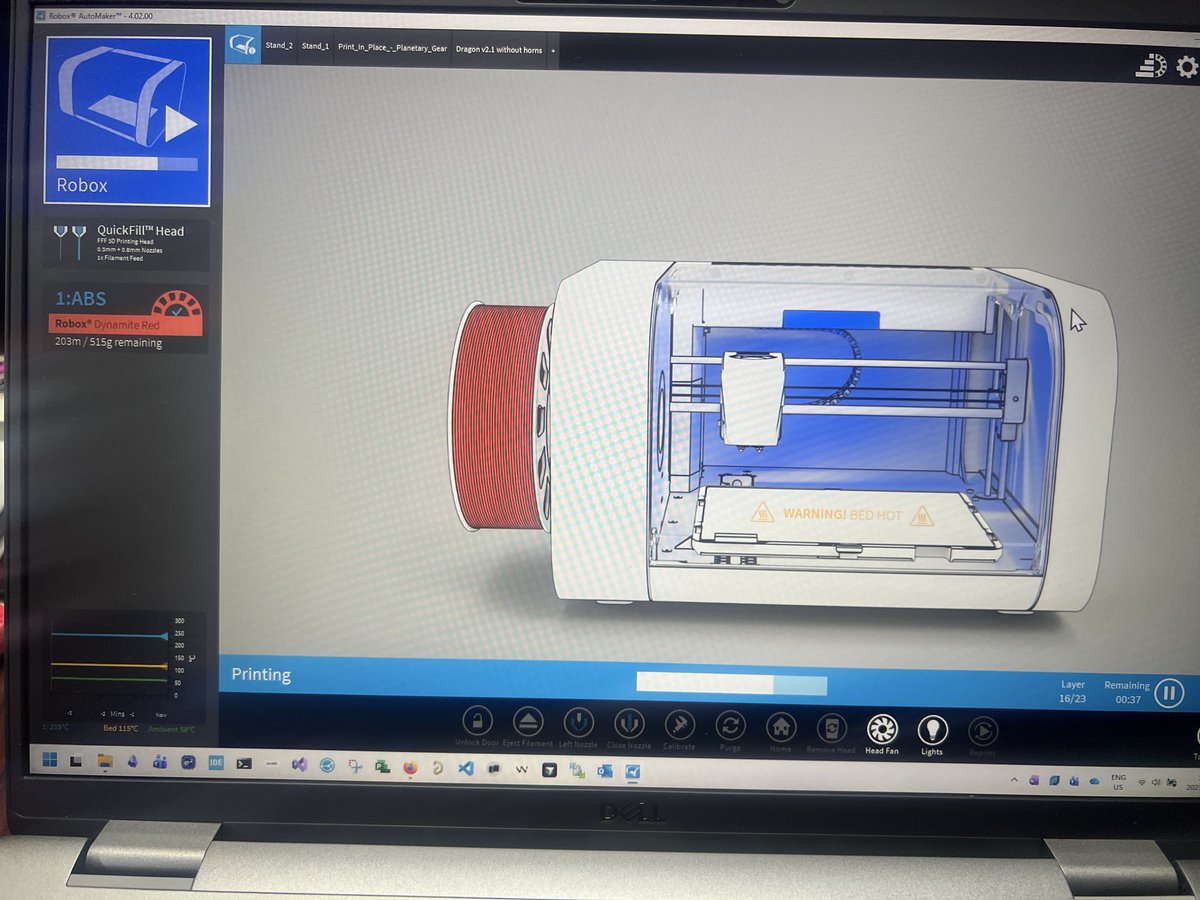This screenshot has width=1200, height=900.
Task: Click the print progress bar
Action: pyautogui.click(x=731, y=684)
